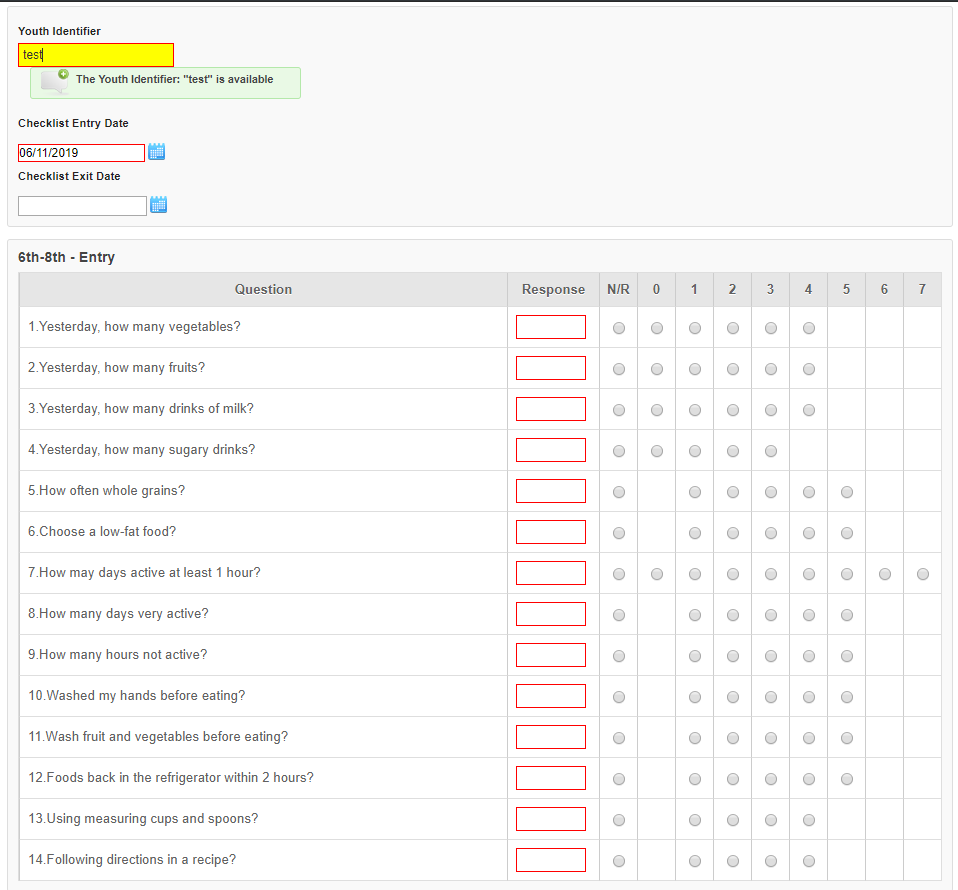Image resolution: width=958 pixels, height=890 pixels.
Task: Click Response box for measuring cups question
Action: tap(550, 818)
